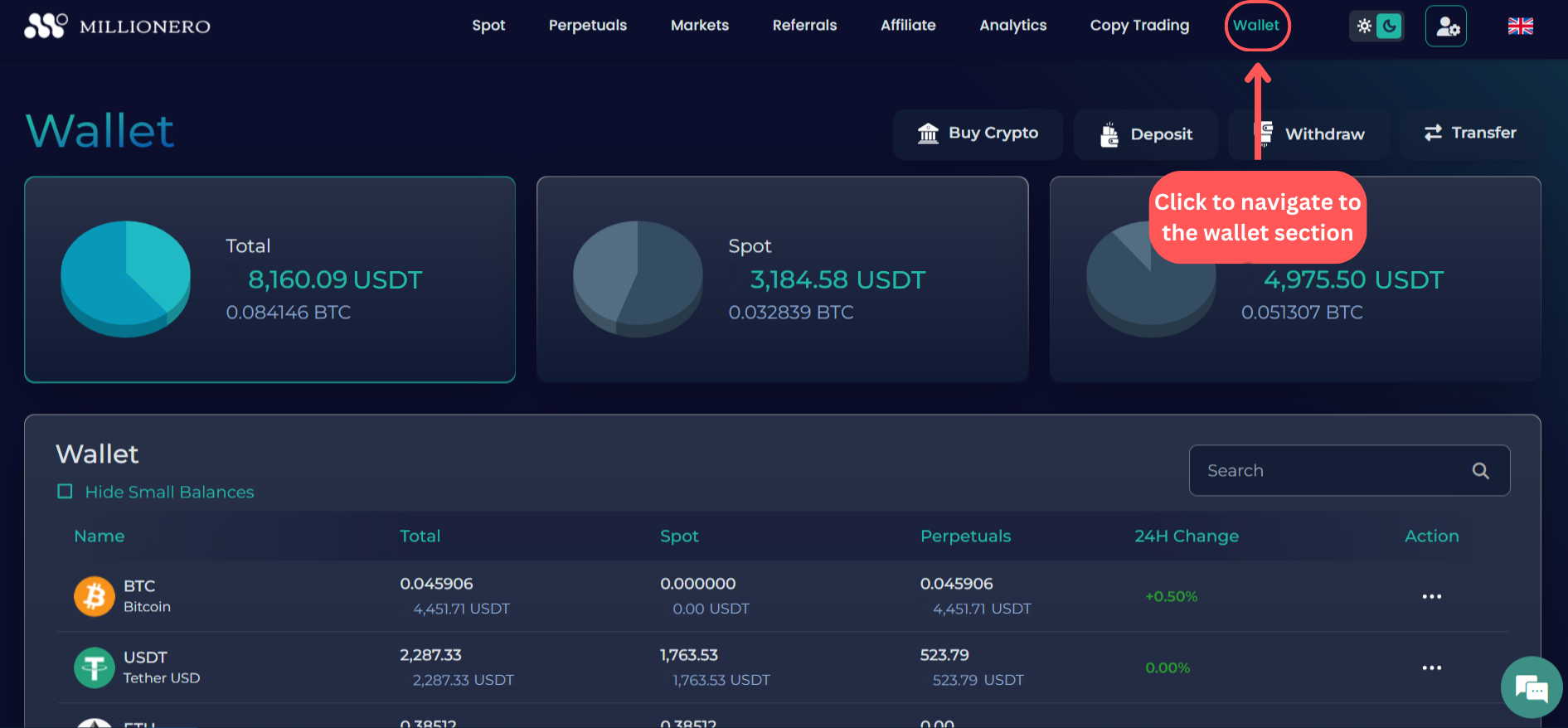Click the Buy Crypto button
This screenshot has height=728, width=1568.
pyautogui.click(x=978, y=133)
